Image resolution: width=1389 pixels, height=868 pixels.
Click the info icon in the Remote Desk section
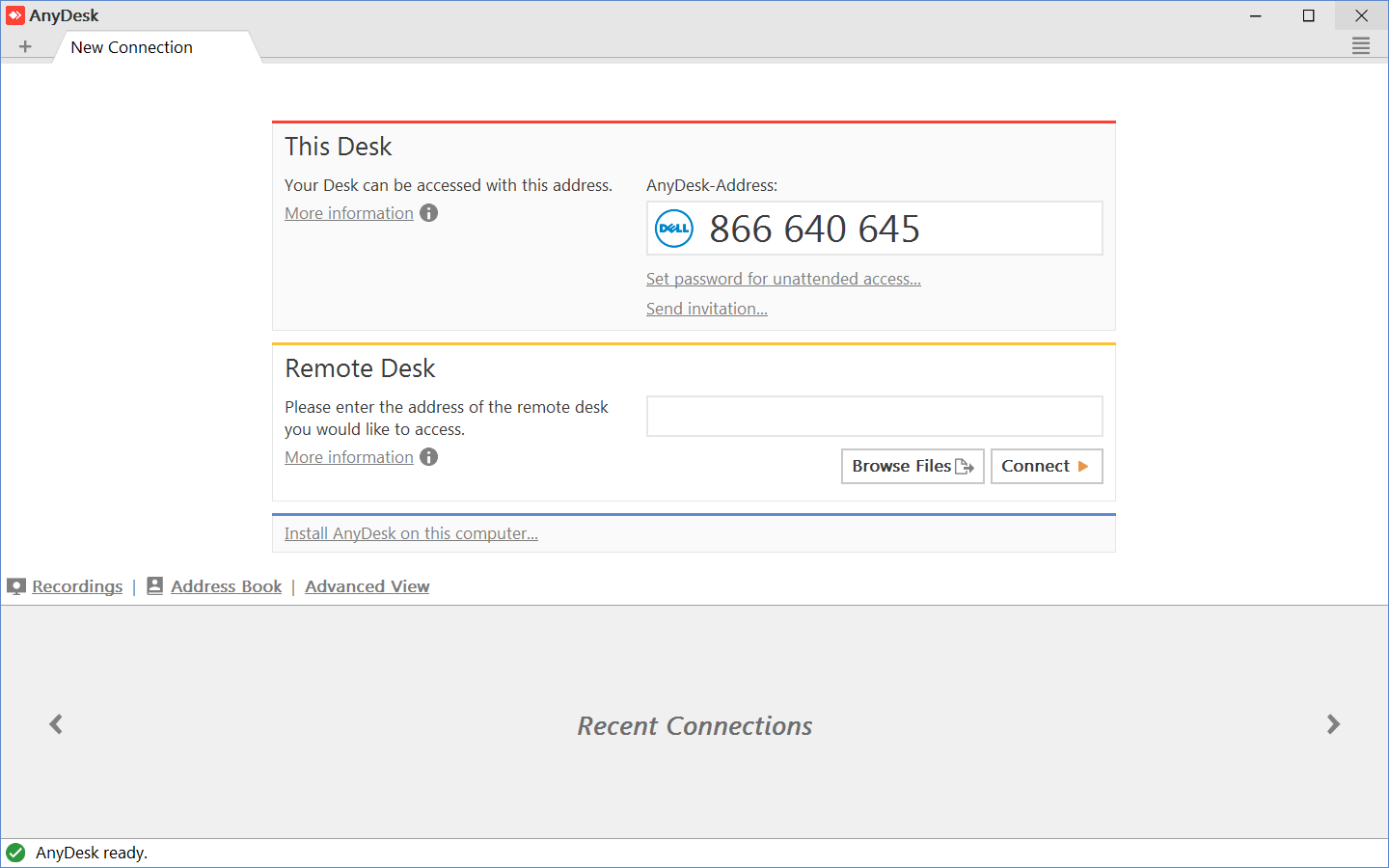point(429,457)
